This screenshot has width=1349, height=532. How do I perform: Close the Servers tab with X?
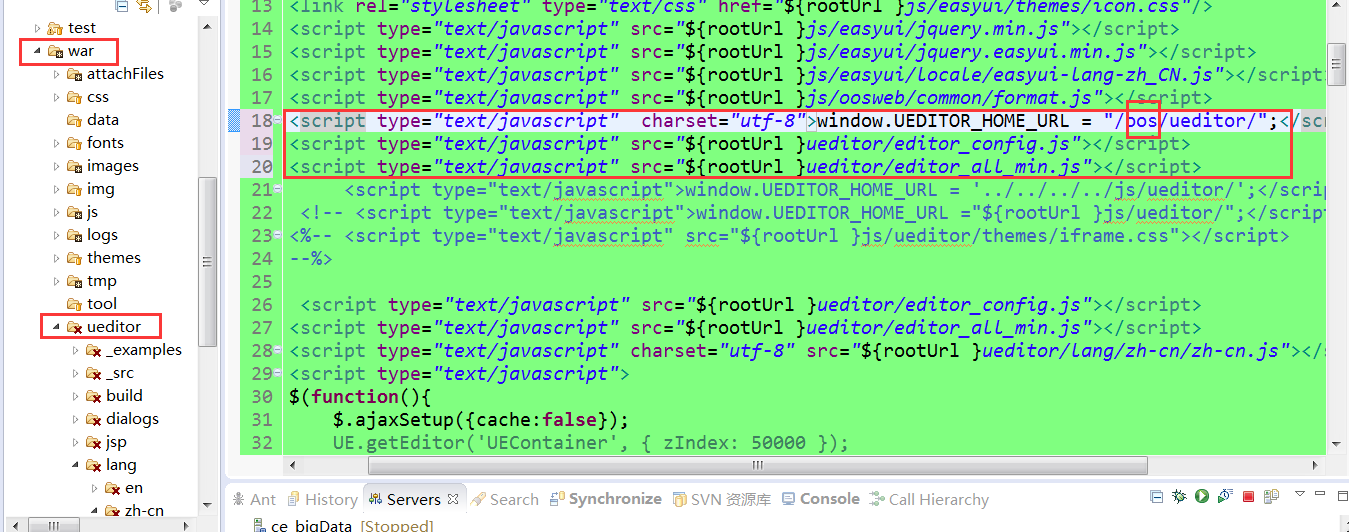pos(452,499)
